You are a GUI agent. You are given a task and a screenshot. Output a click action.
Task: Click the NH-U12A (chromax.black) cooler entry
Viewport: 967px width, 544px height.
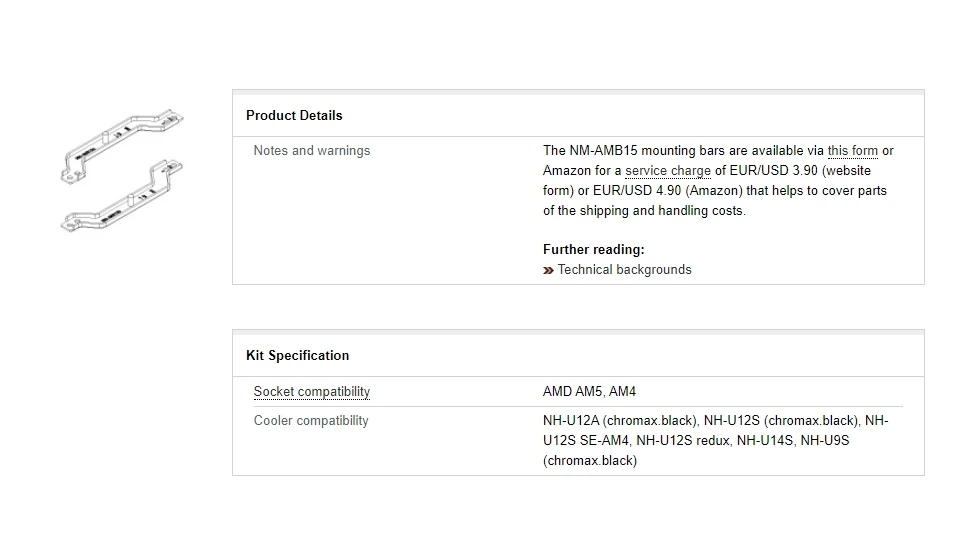(x=620, y=421)
